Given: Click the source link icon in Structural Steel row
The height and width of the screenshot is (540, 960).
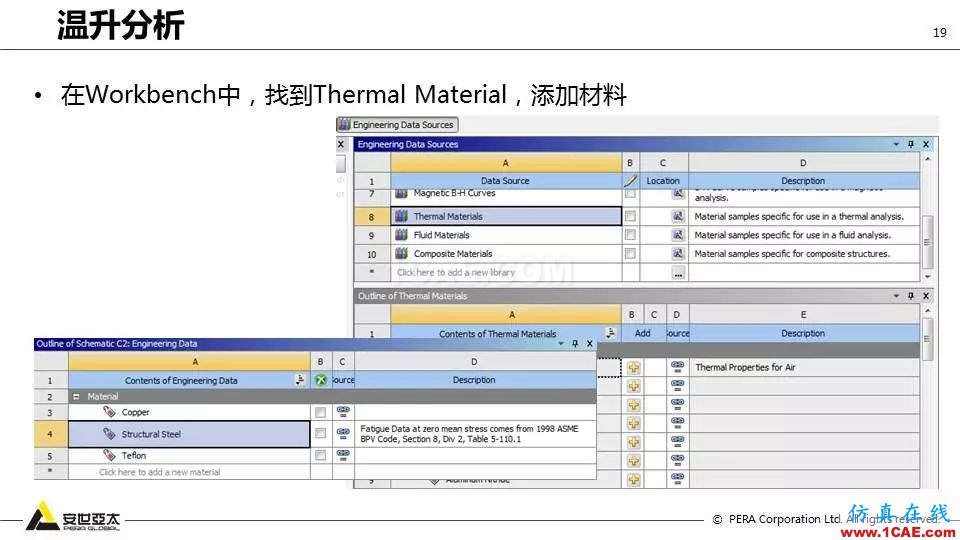Looking at the screenshot, I should click(343, 433).
